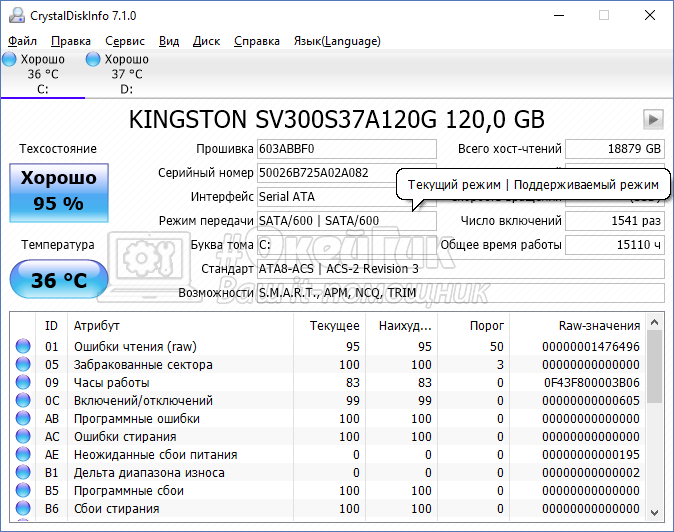Image resolution: width=674 pixels, height=532 pixels.
Task: Click status orb for attribute AB row
Action: [22, 419]
